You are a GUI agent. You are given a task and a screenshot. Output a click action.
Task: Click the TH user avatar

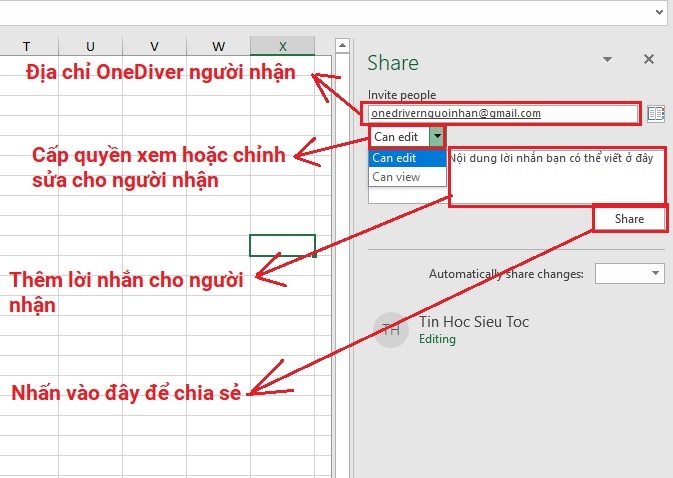coord(391,330)
